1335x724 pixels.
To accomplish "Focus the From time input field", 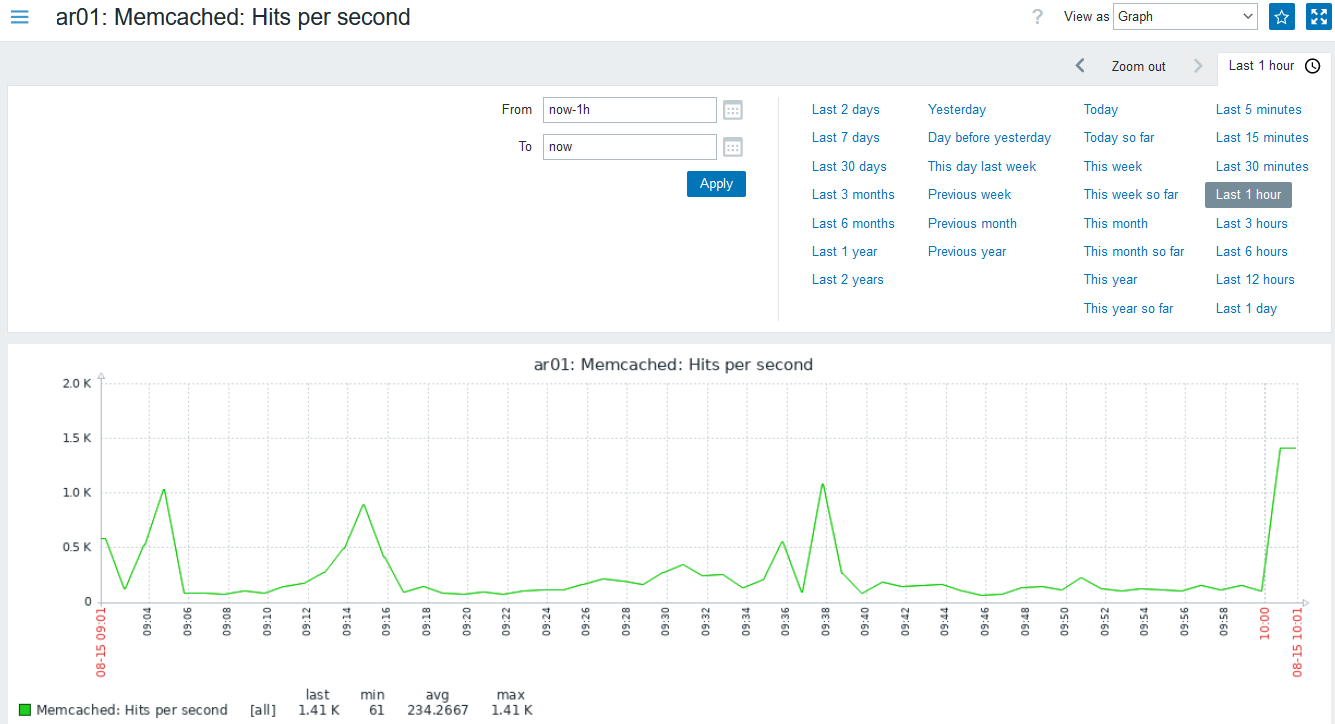I will (630, 110).
